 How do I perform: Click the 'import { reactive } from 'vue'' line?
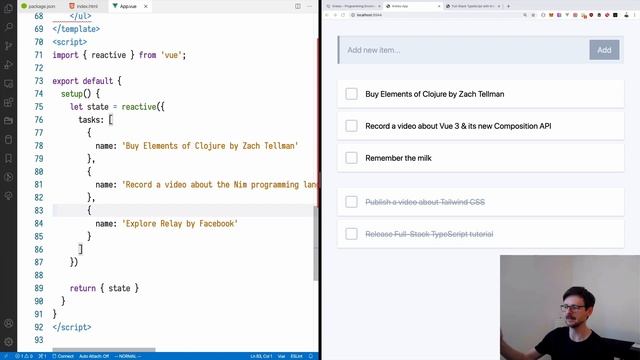click(119, 55)
